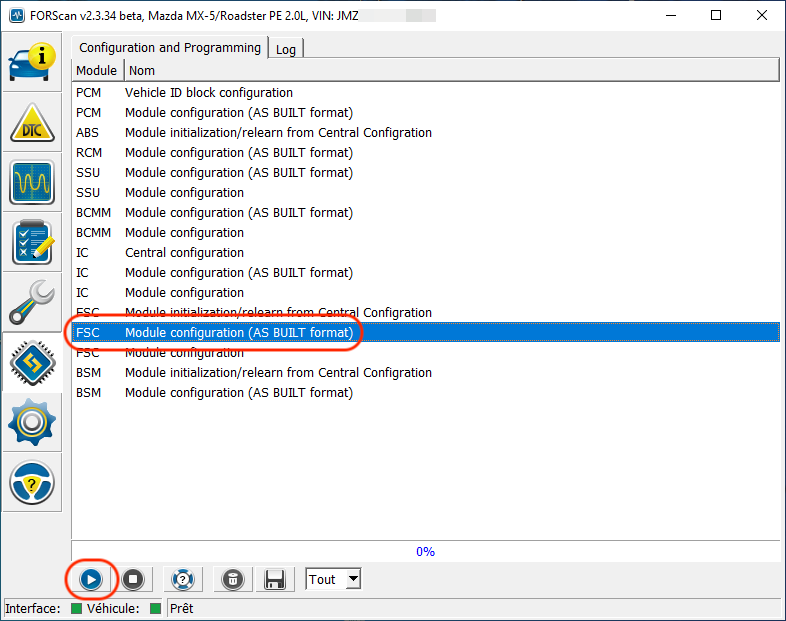
Task: Maximize the FORScan window
Action: coord(716,16)
